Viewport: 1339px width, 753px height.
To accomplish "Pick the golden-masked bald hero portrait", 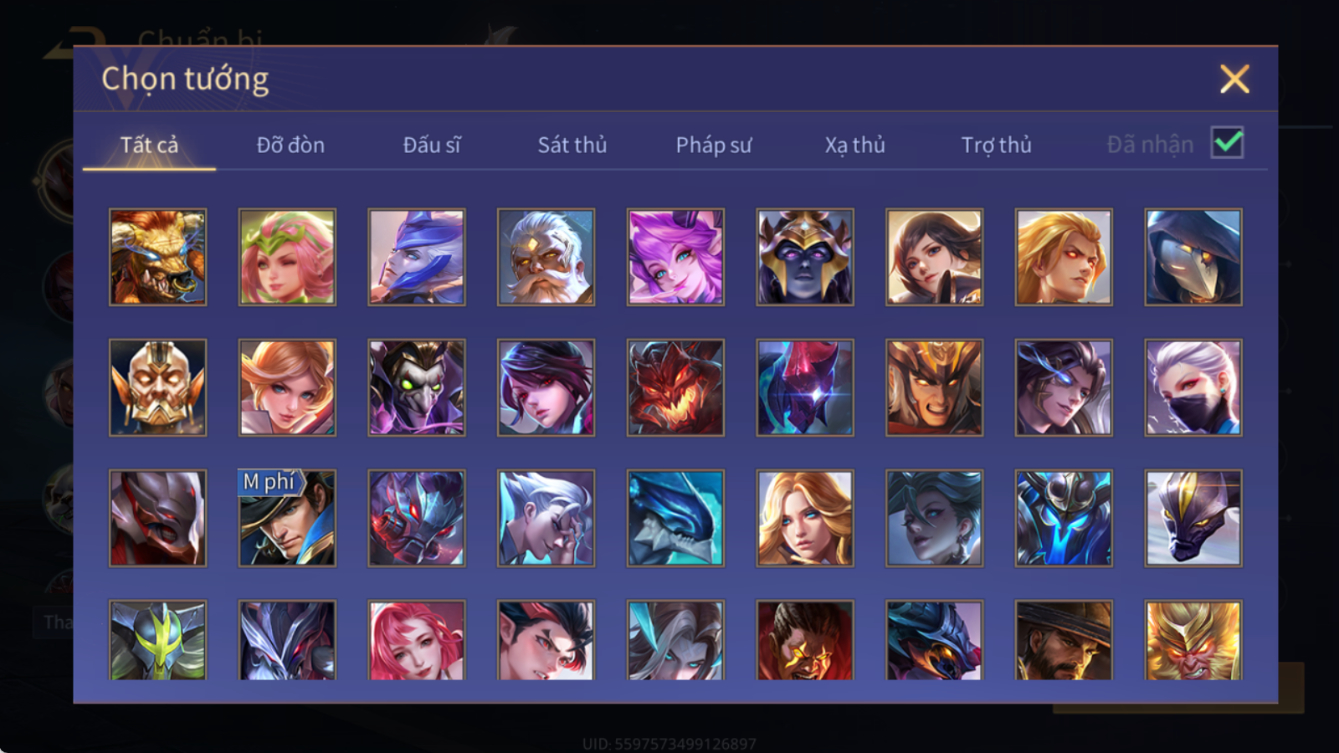I will (x=158, y=388).
